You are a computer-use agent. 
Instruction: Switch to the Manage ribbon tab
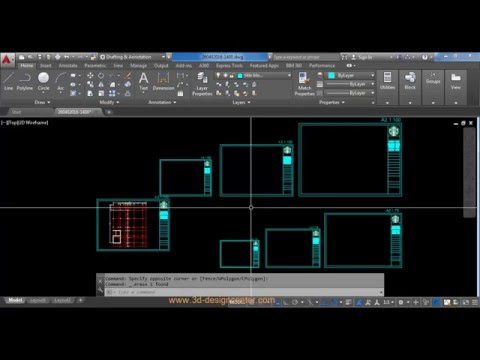(138, 66)
